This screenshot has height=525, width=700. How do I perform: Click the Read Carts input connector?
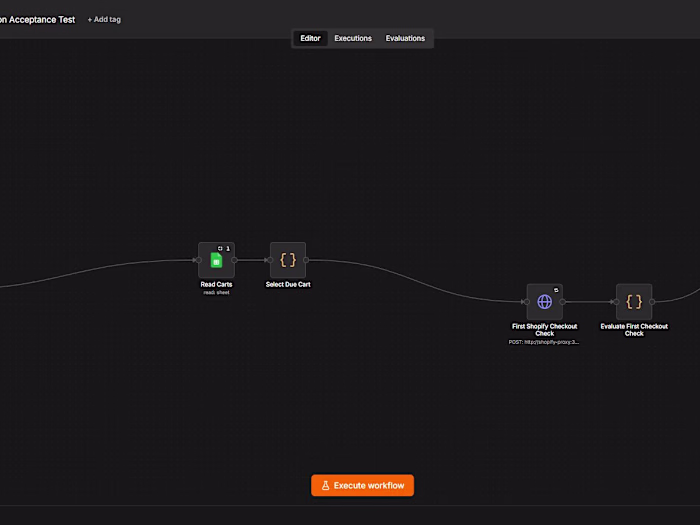tap(199, 260)
